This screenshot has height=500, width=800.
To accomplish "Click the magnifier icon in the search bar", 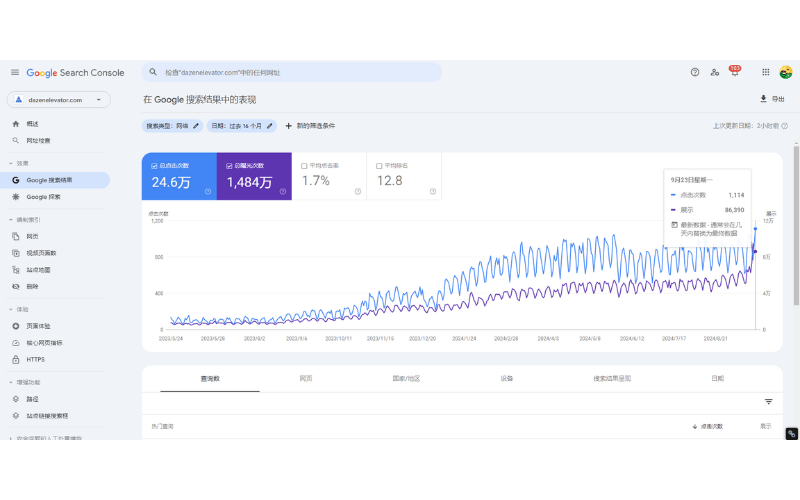I will (153, 72).
